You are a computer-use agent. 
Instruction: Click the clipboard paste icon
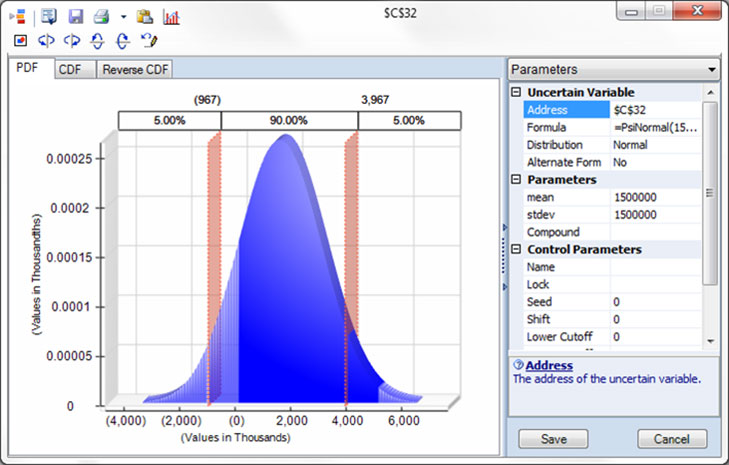[145, 17]
